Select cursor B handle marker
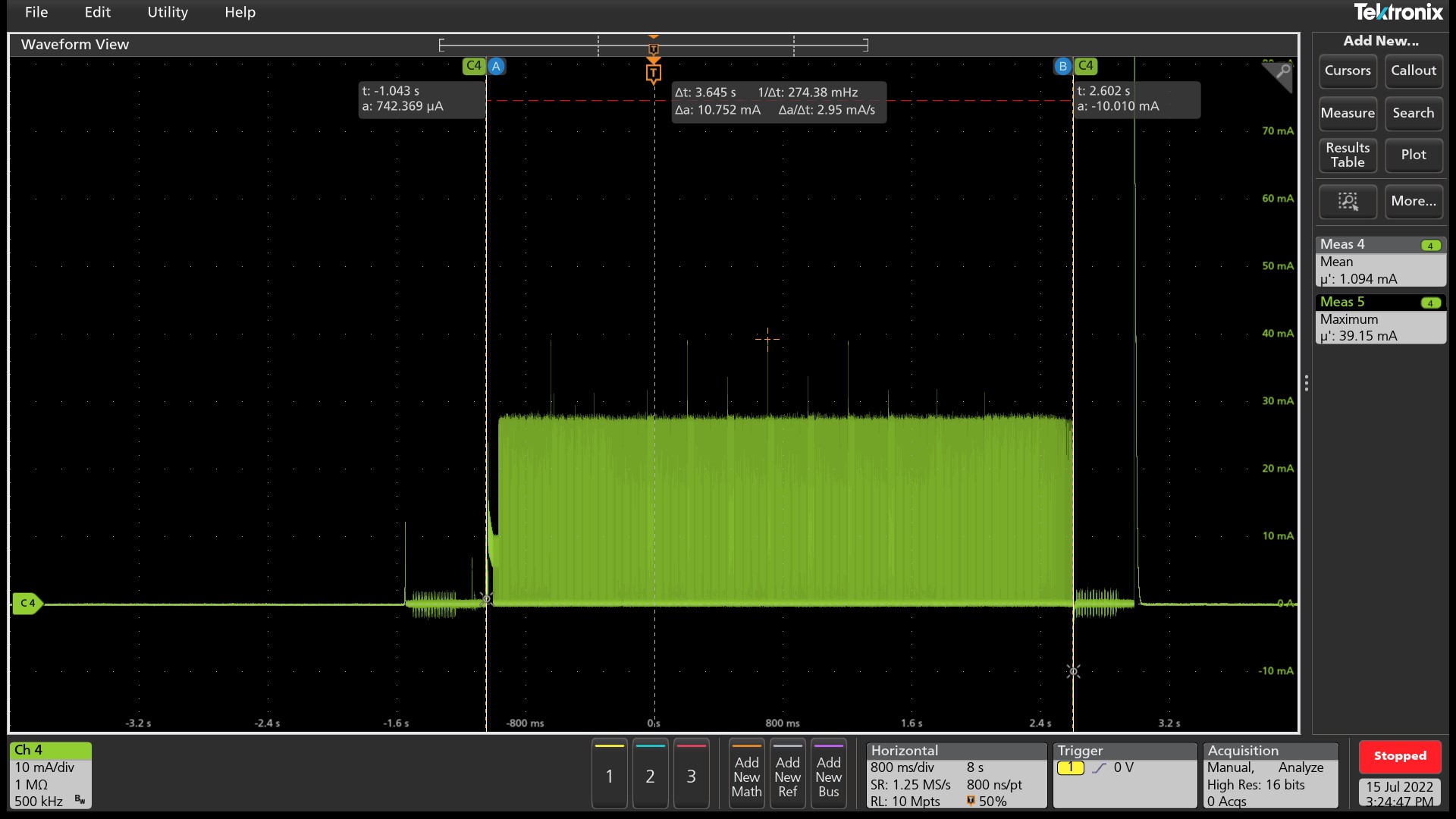This screenshot has height=819, width=1456. click(1062, 66)
